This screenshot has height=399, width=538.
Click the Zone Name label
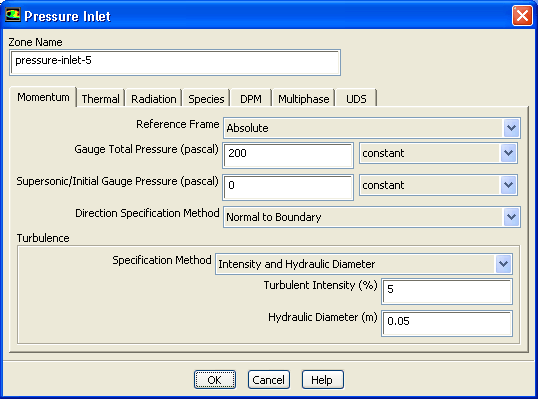(35, 42)
